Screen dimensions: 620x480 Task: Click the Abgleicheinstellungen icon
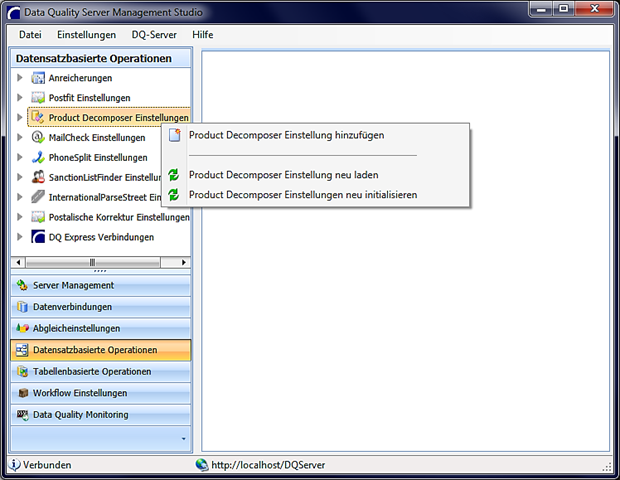22,328
